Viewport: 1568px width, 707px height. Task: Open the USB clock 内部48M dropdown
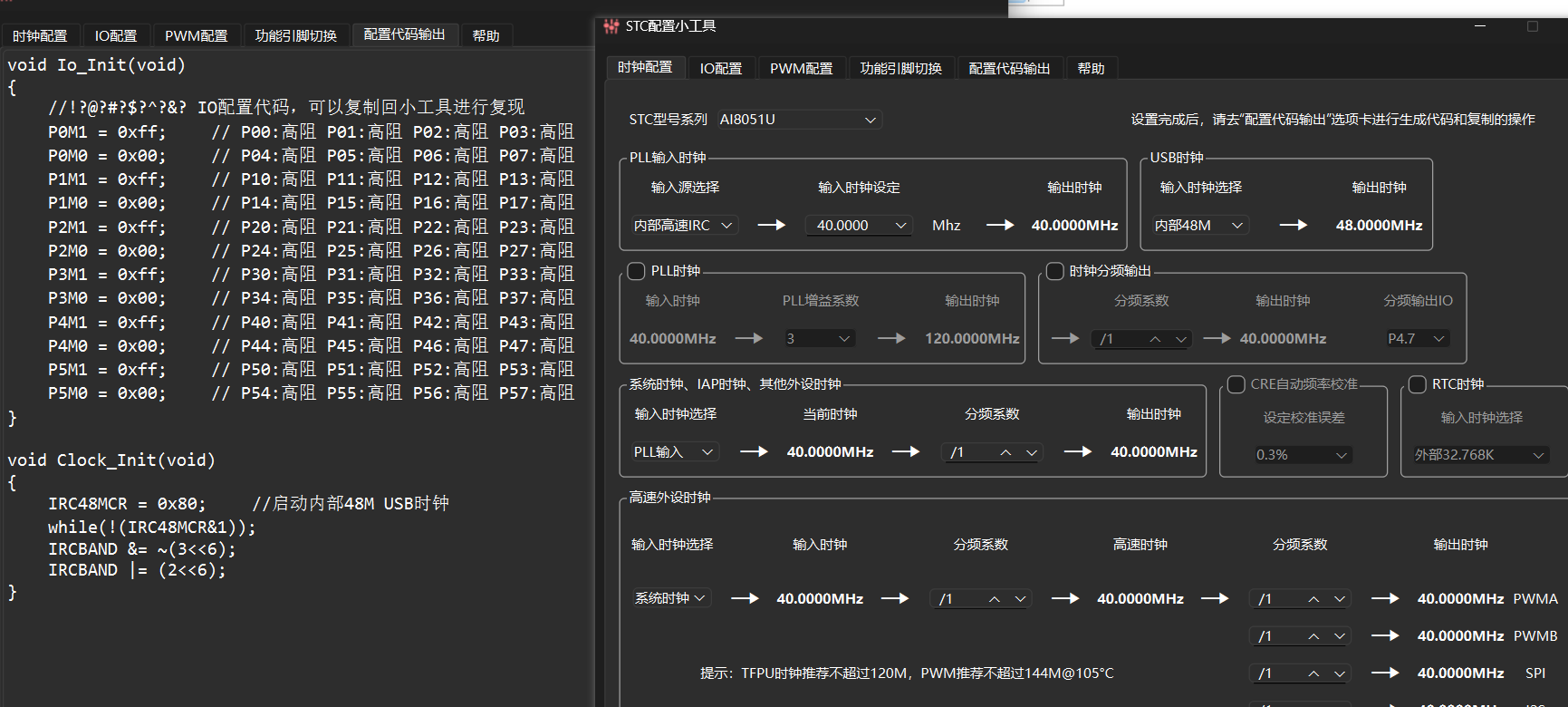pos(1200,225)
